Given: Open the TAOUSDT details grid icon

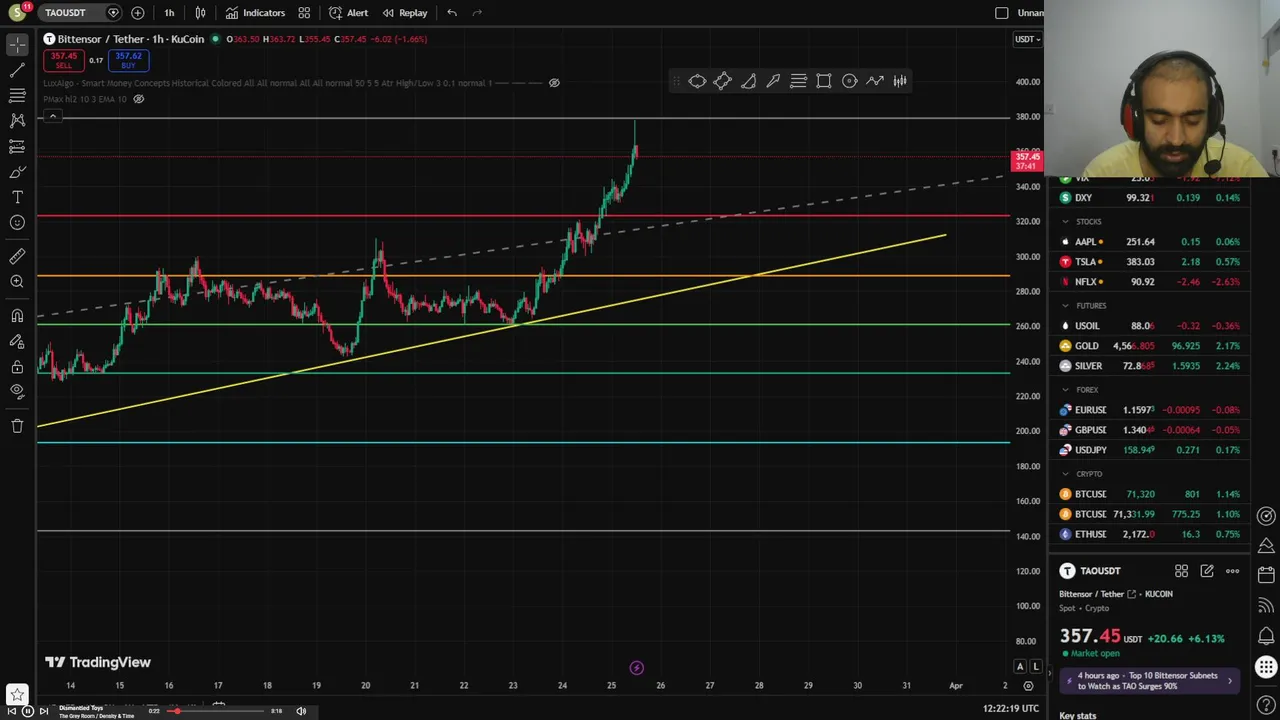Looking at the screenshot, I should point(1181,571).
